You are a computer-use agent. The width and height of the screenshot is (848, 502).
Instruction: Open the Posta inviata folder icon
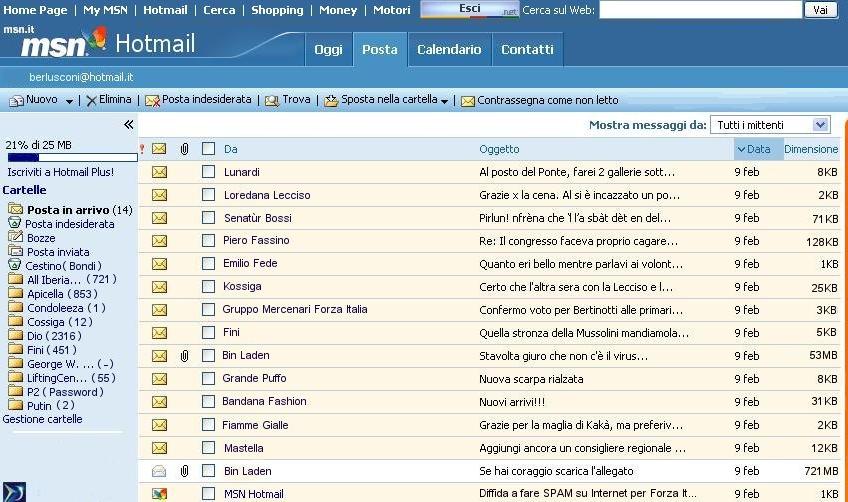point(16,251)
